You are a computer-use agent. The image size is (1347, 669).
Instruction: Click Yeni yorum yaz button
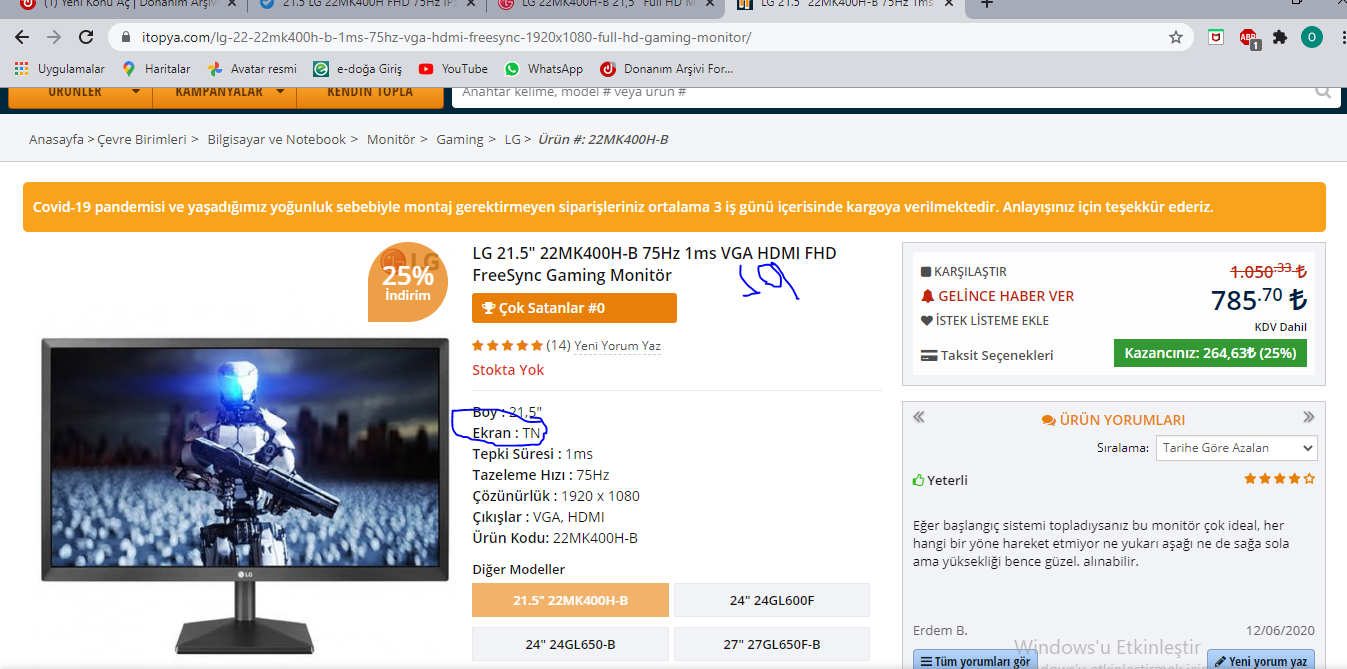point(1260,661)
